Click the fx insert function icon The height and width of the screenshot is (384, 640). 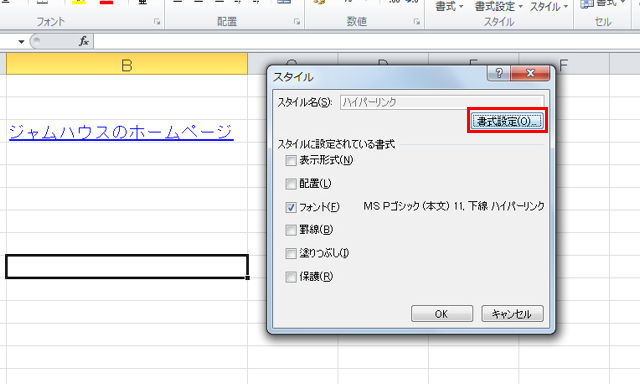(x=84, y=41)
